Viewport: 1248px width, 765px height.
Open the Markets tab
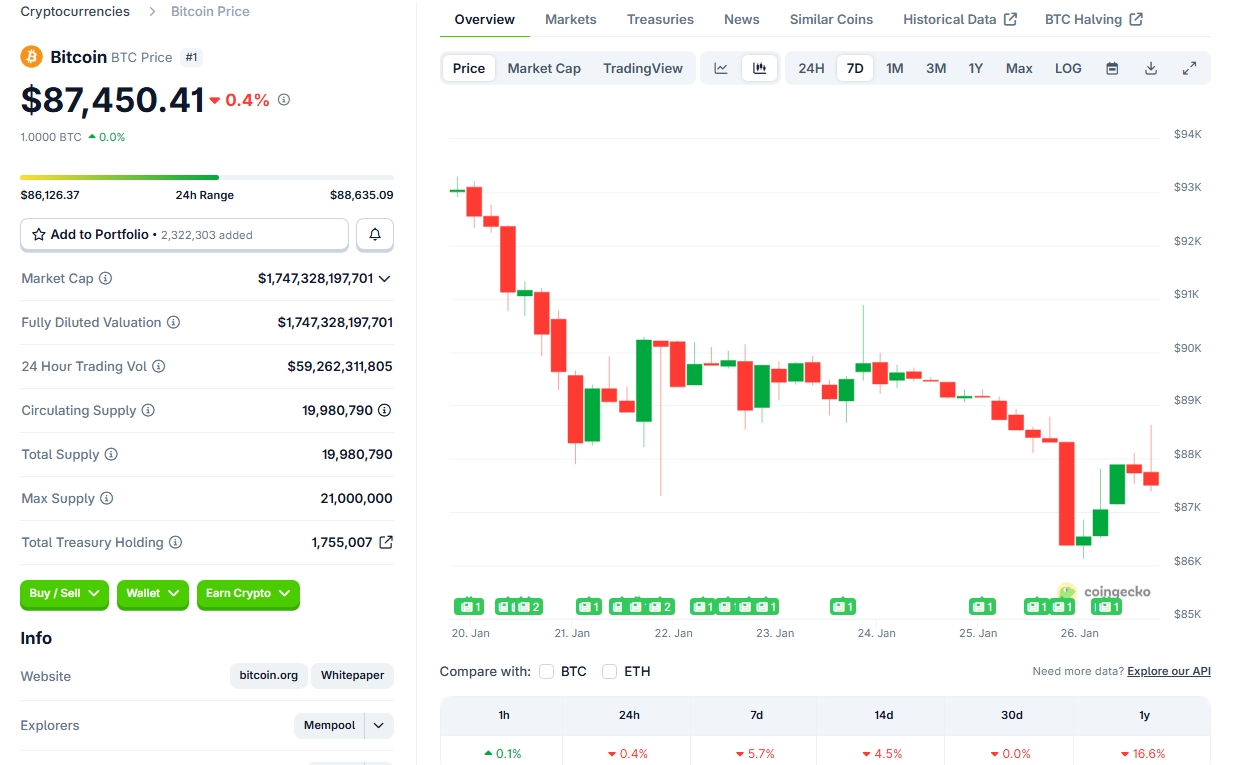[x=571, y=19]
